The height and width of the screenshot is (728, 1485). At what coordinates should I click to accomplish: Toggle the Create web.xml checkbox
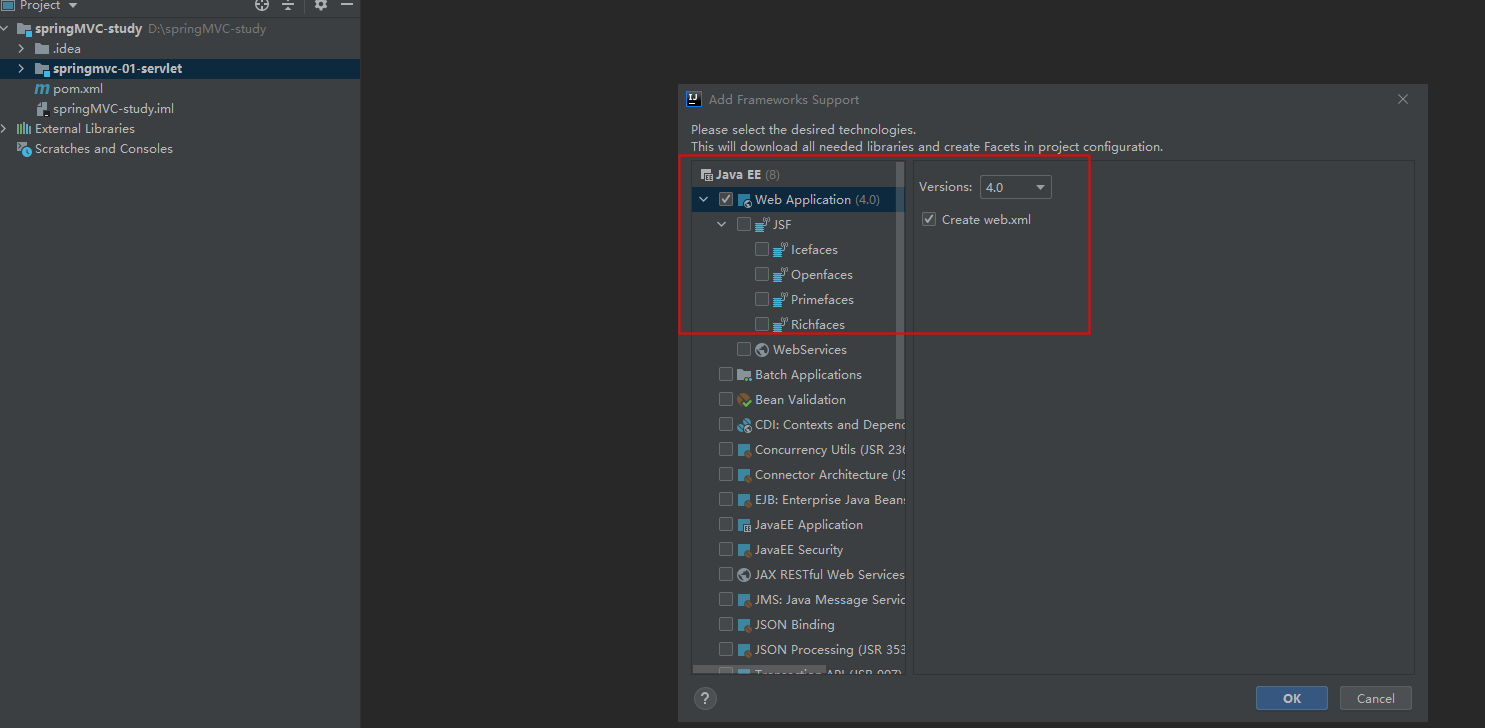tap(929, 219)
